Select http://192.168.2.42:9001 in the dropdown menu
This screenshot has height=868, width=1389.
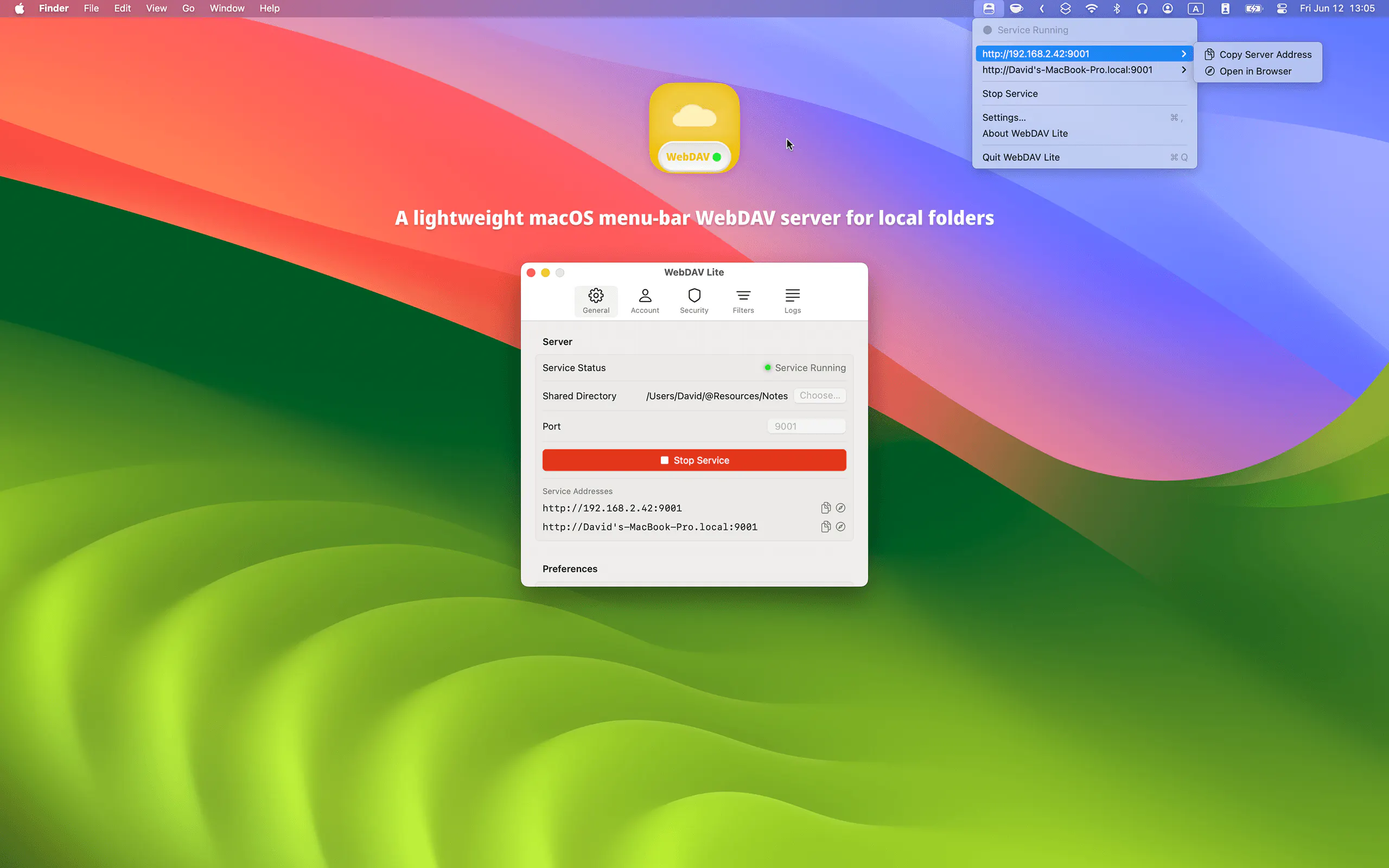click(1084, 53)
